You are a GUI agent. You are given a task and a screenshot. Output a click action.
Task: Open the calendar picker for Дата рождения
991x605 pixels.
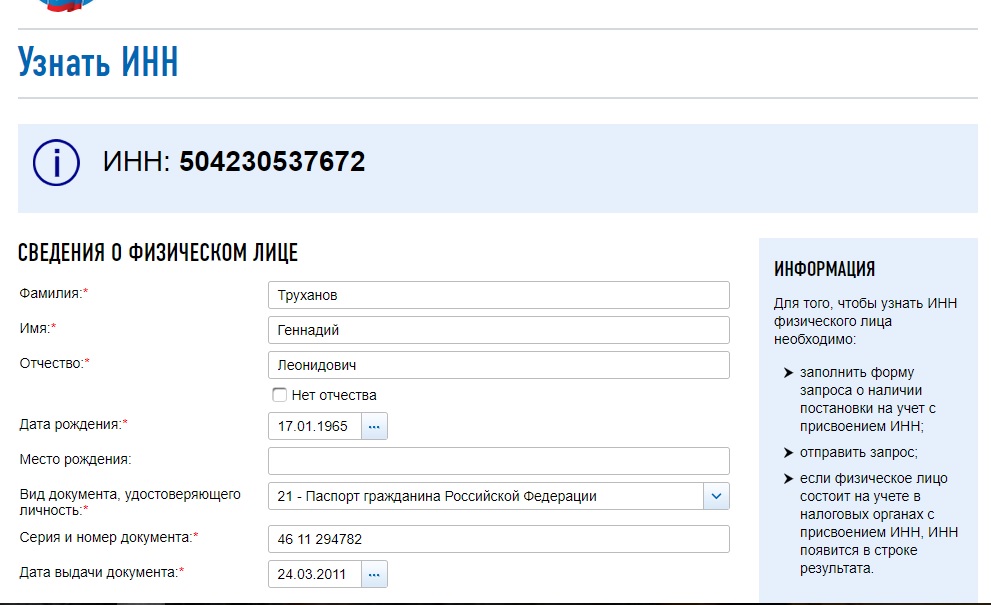coord(375,426)
